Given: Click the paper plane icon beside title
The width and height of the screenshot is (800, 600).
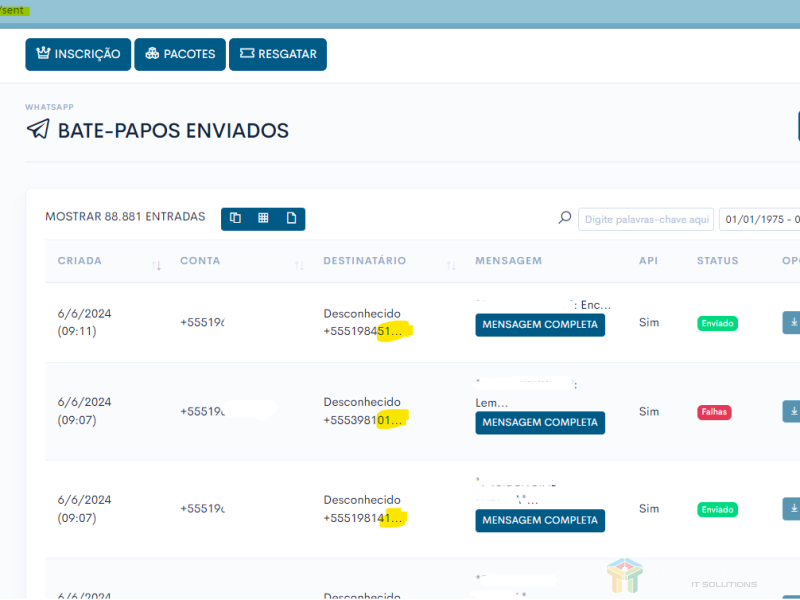Looking at the screenshot, I should click(38, 130).
